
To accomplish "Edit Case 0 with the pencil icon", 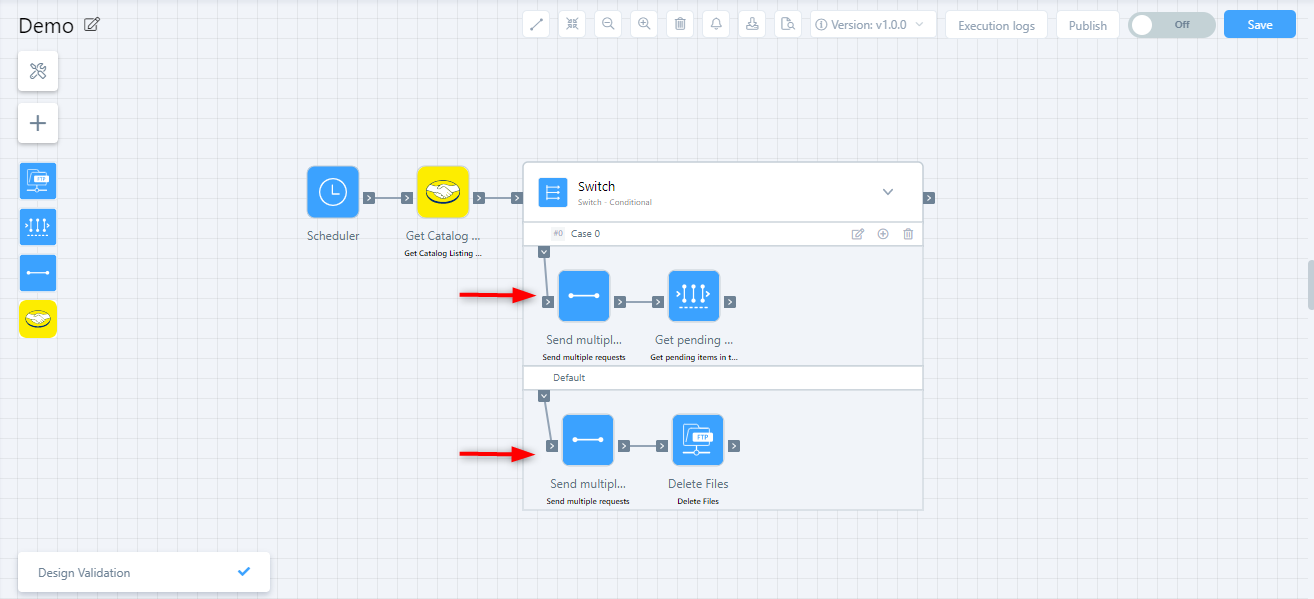I will click(x=857, y=234).
